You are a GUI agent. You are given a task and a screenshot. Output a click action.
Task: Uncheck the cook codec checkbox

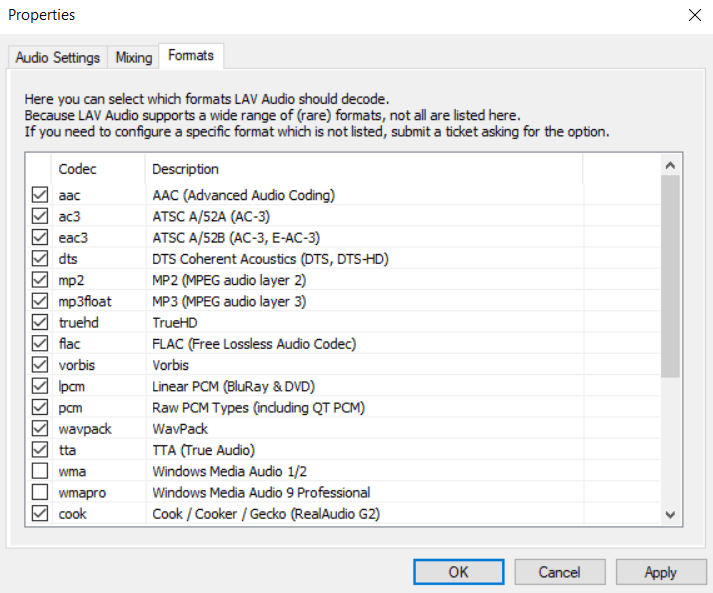pyautogui.click(x=40, y=513)
